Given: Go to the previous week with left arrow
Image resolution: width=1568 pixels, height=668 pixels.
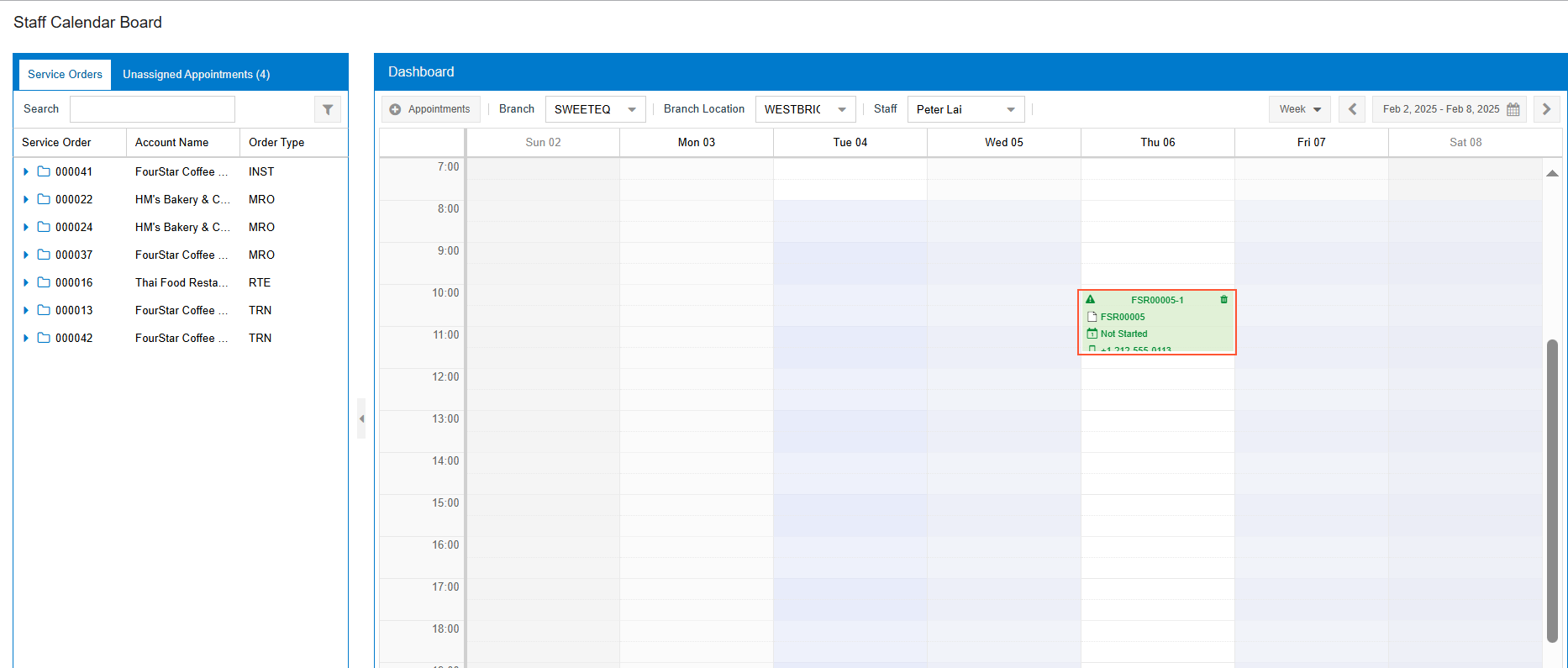Looking at the screenshot, I should coord(1352,109).
